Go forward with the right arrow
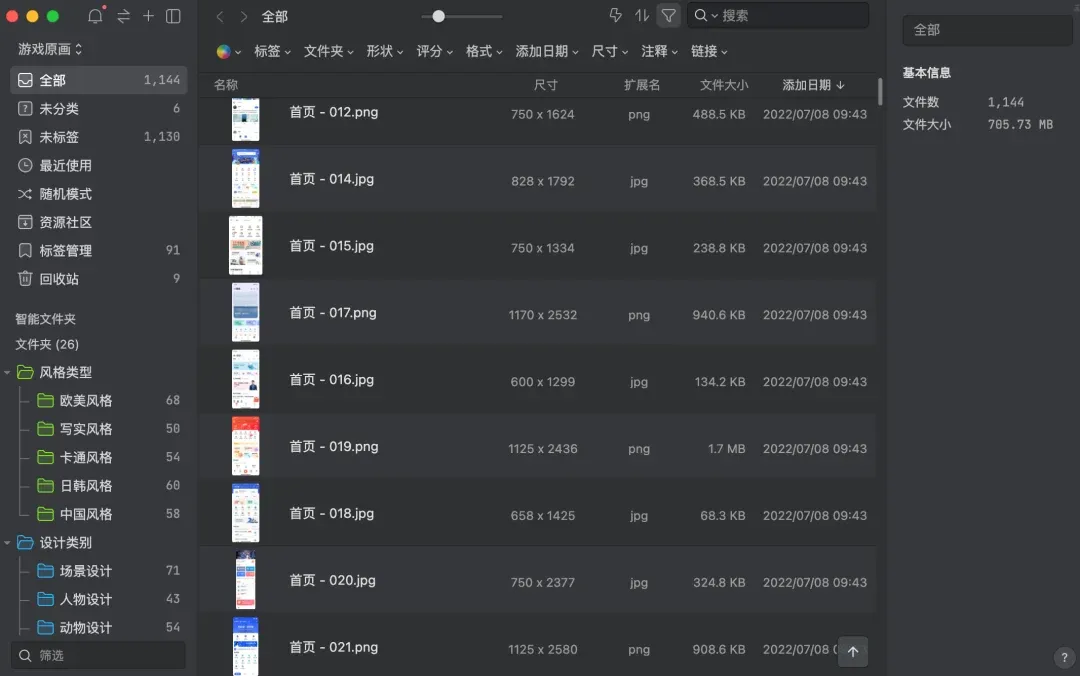This screenshot has width=1080, height=676. click(x=244, y=16)
